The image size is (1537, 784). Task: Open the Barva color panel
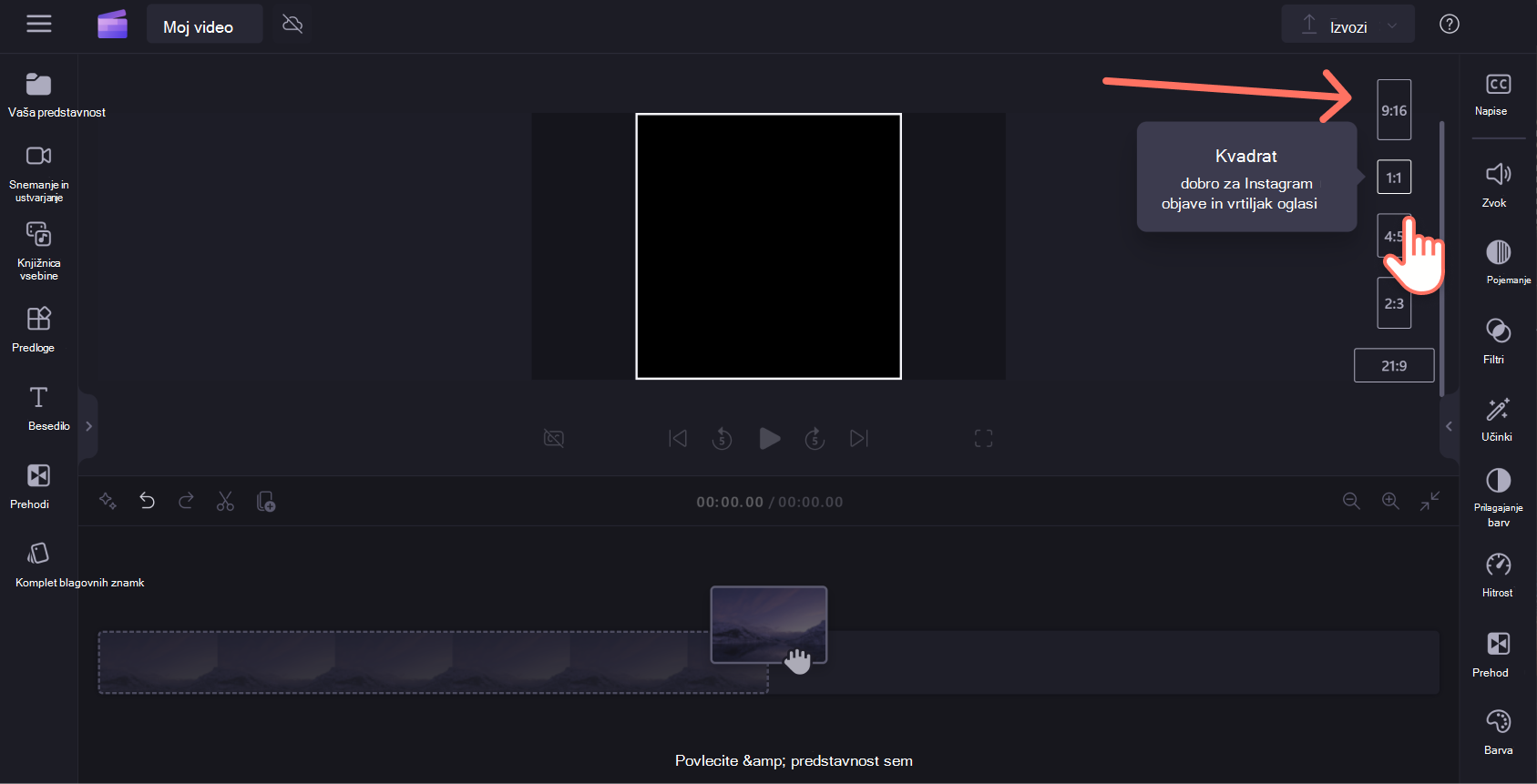tap(1498, 732)
